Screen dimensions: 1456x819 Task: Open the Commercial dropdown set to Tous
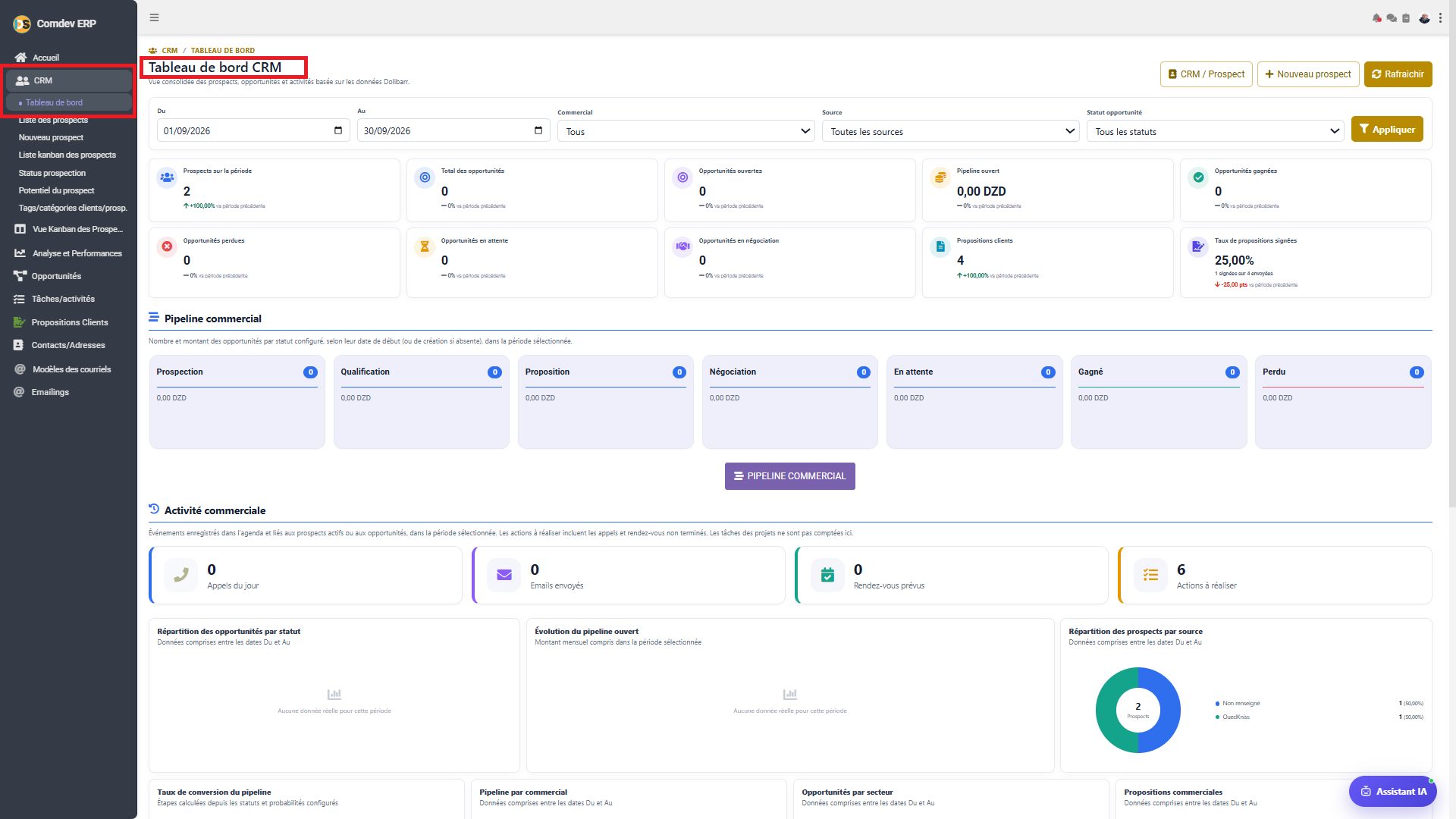click(686, 131)
